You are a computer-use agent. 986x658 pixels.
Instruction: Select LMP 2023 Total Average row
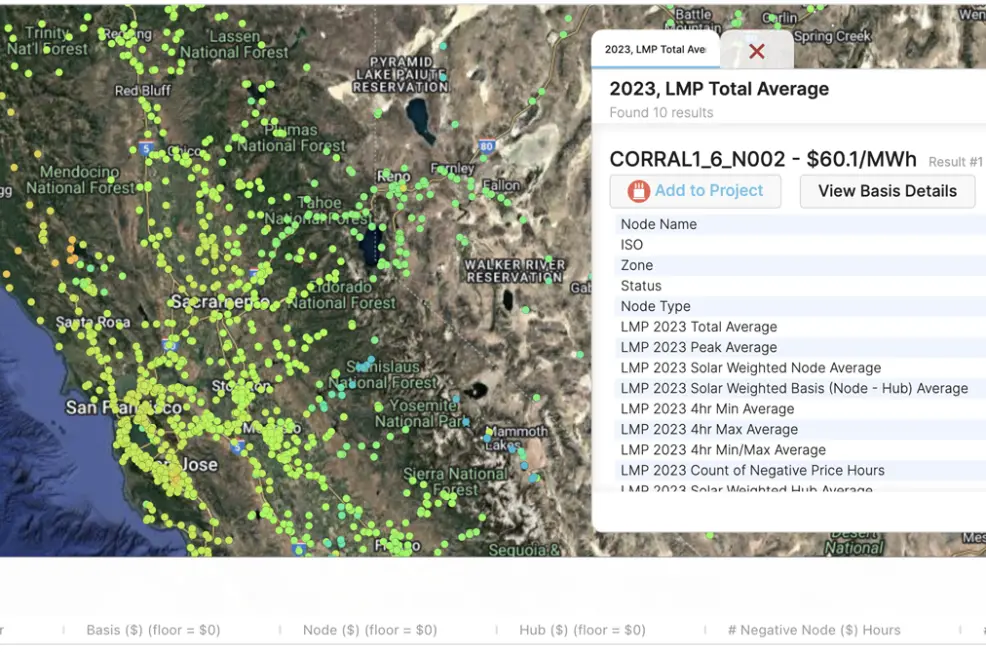(x=800, y=327)
